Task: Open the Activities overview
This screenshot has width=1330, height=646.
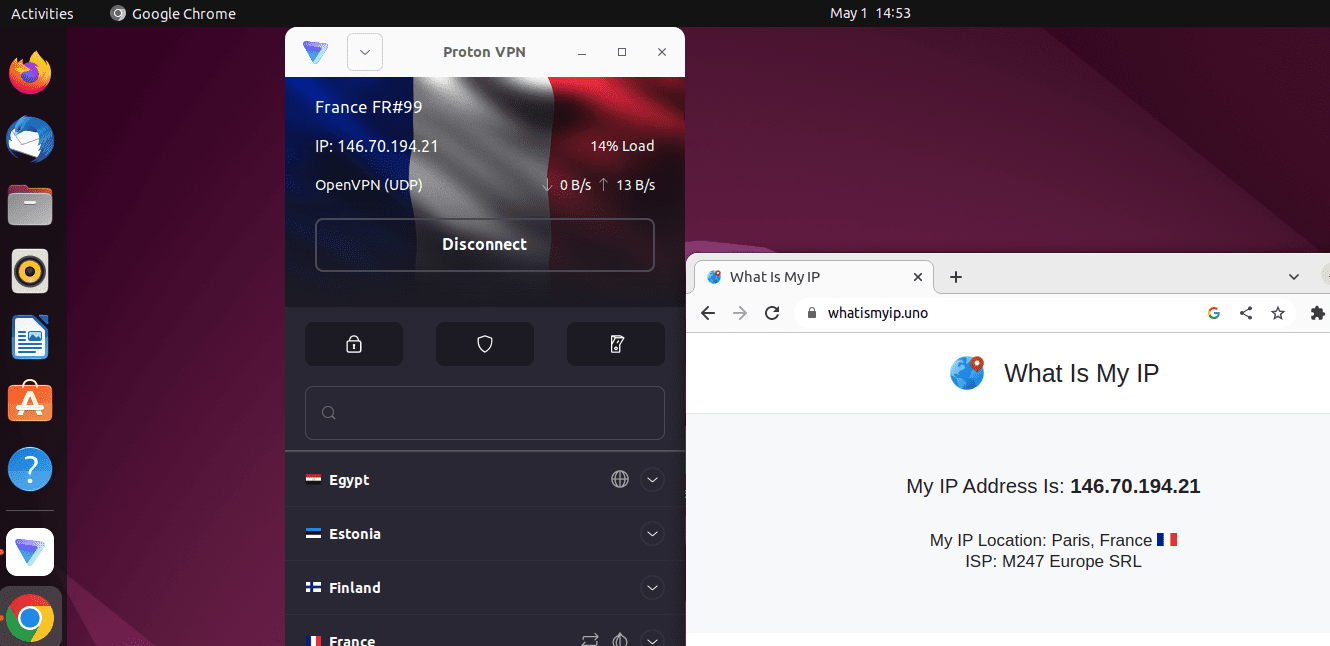Action: point(42,13)
